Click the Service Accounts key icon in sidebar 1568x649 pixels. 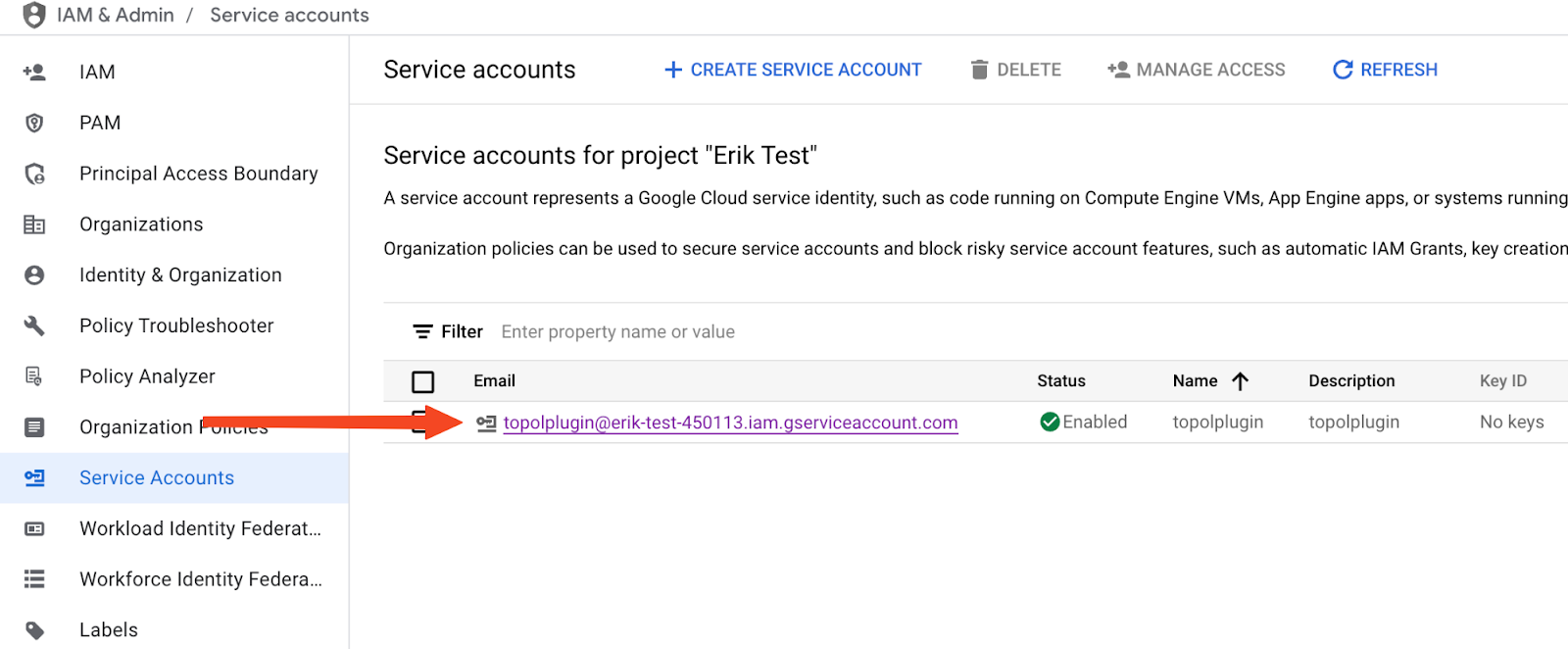pos(34,477)
